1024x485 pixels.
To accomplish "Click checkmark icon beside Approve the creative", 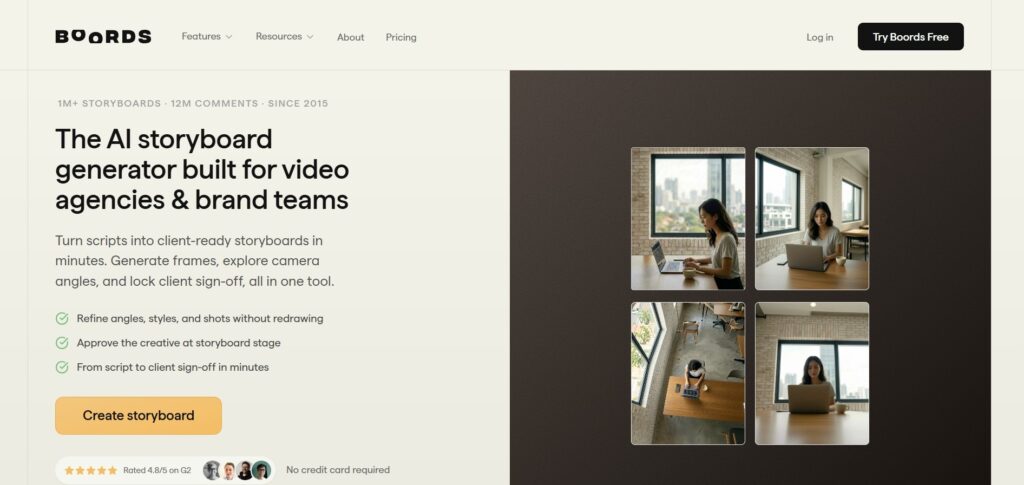I will pyautogui.click(x=62, y=343).
